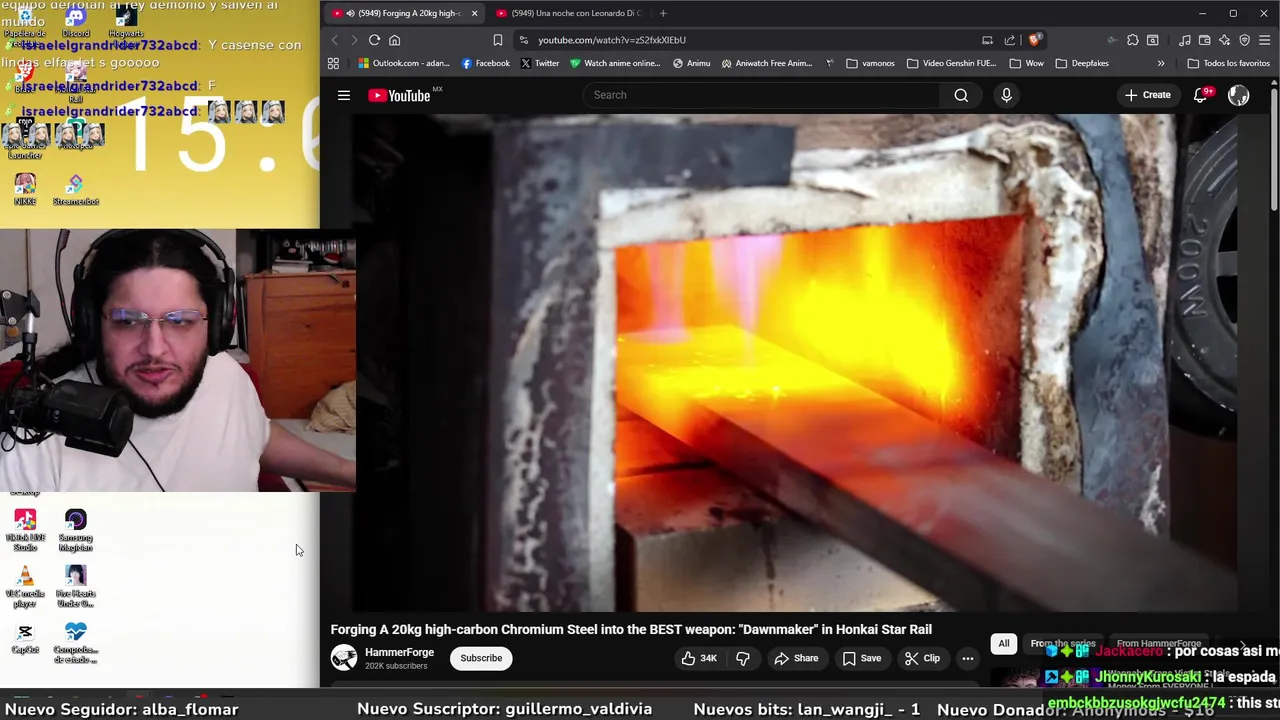The image size is (1280, 720).
Task: Open the Streamer.bot desktop shortcut
Action: (76, 189)
